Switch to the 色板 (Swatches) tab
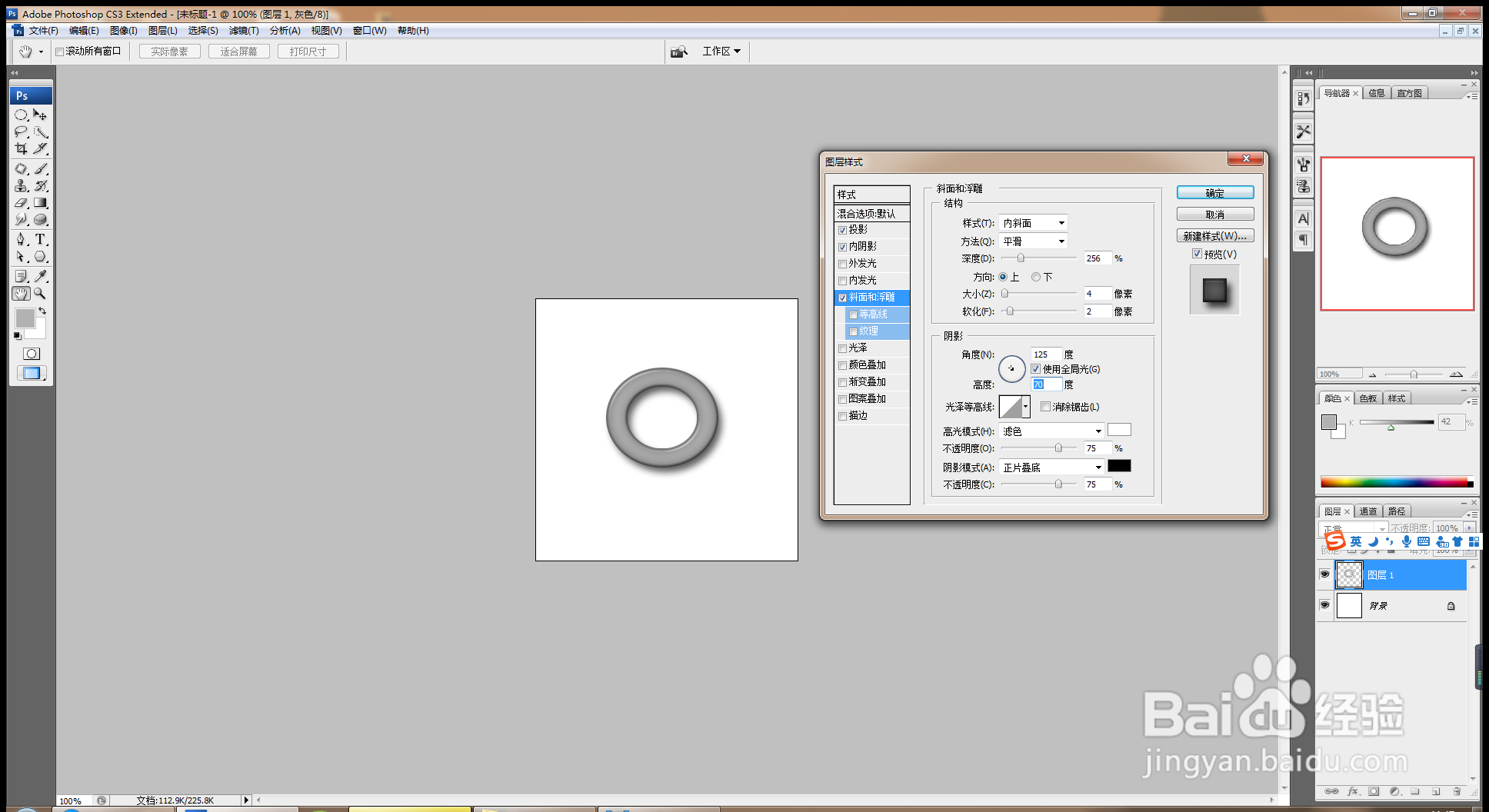1489x812 pixels. coord(1368,398)
